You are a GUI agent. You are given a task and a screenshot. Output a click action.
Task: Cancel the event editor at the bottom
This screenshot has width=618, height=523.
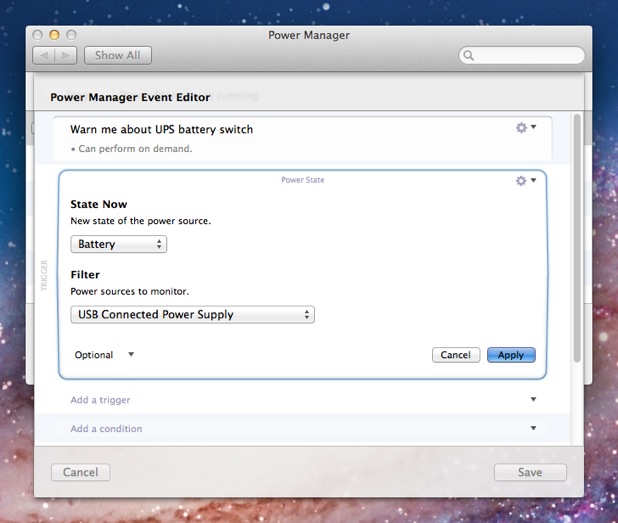coord(80,472)
